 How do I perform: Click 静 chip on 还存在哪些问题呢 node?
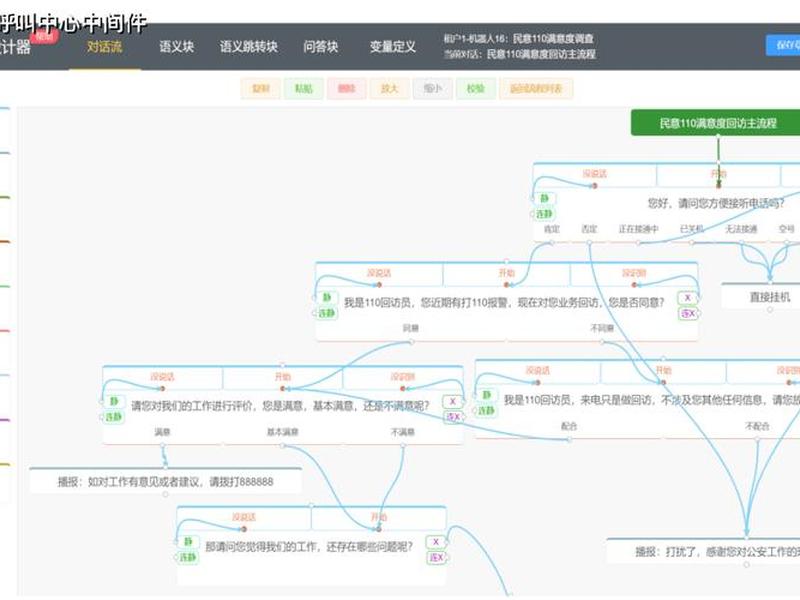187,542
